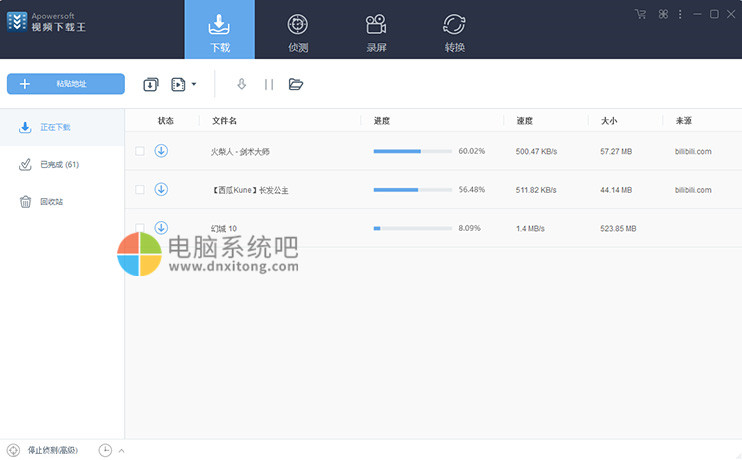Open the three-dot menu in title bar

click(x=680, y=14)
